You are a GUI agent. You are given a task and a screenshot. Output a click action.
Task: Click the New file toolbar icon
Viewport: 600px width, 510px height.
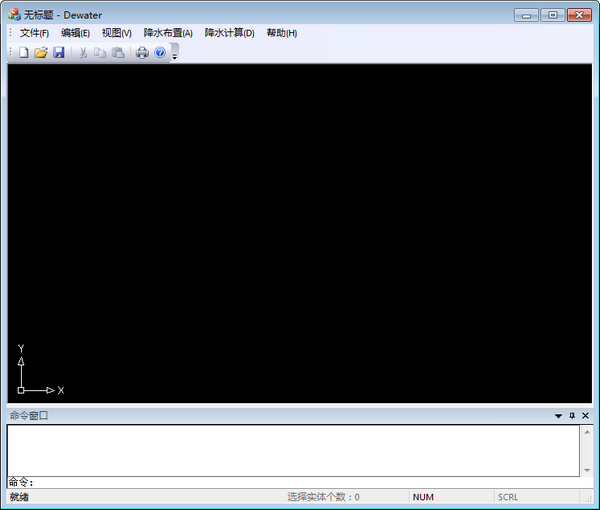click(23, 52)
